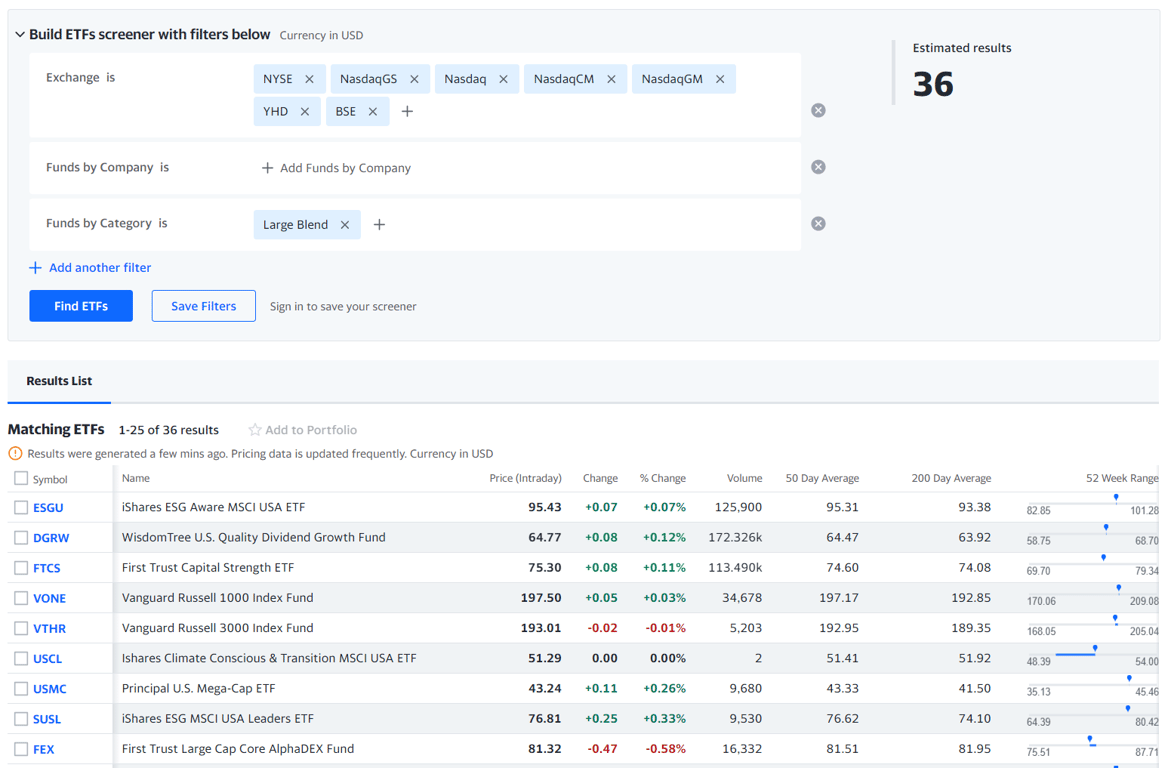
Task: Click Add Funds by Company plus icon
Action: click(x=267, y=168)
